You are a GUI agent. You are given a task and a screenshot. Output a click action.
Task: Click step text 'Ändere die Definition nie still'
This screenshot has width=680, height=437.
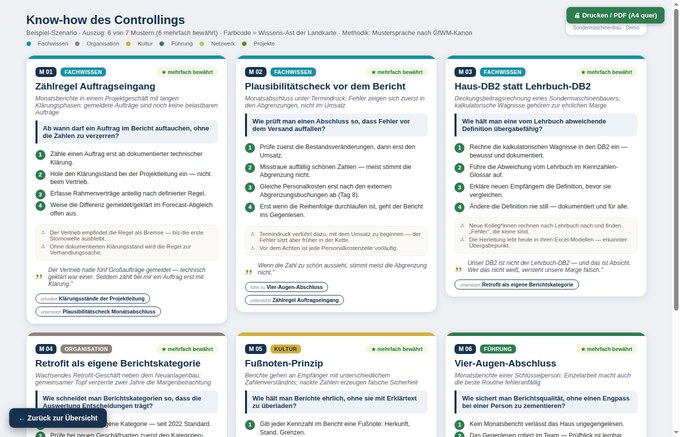549,206
